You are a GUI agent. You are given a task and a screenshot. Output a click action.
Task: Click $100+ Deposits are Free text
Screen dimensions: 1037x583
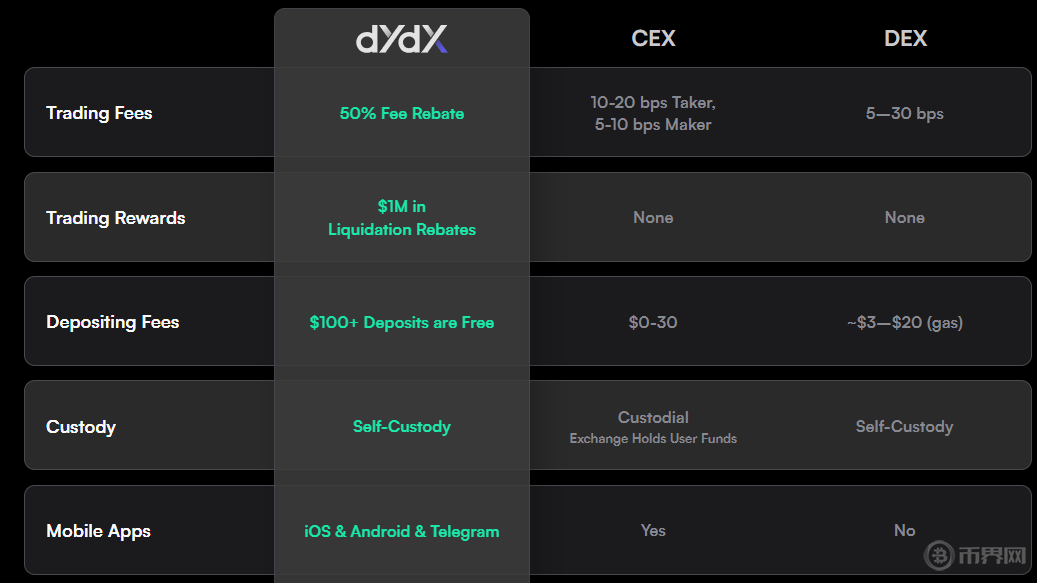(x=402, y=323)
